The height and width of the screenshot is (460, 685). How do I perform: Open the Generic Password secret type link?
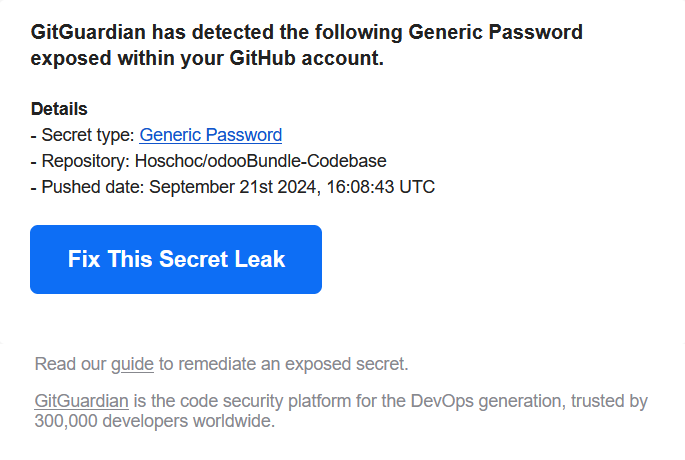click(x=211, y=135)
